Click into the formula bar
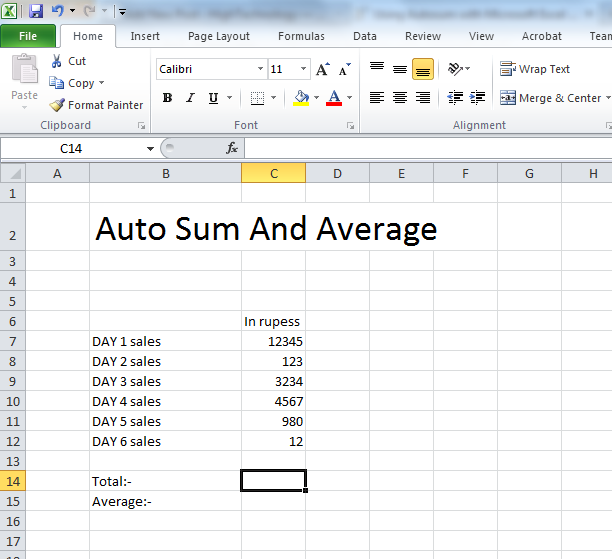 point(428,149)
